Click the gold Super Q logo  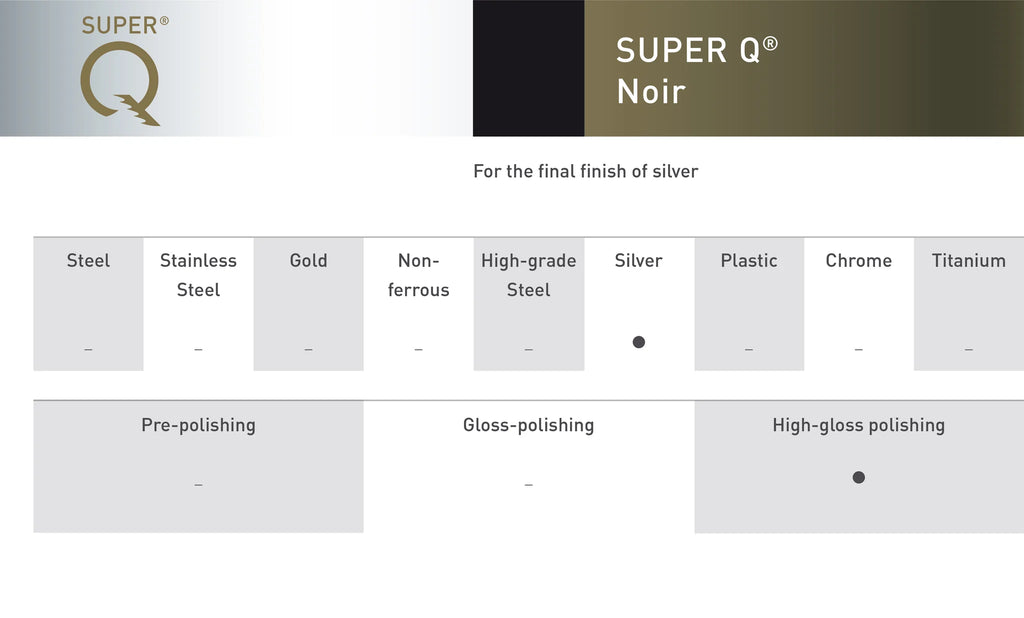[124, 71]
